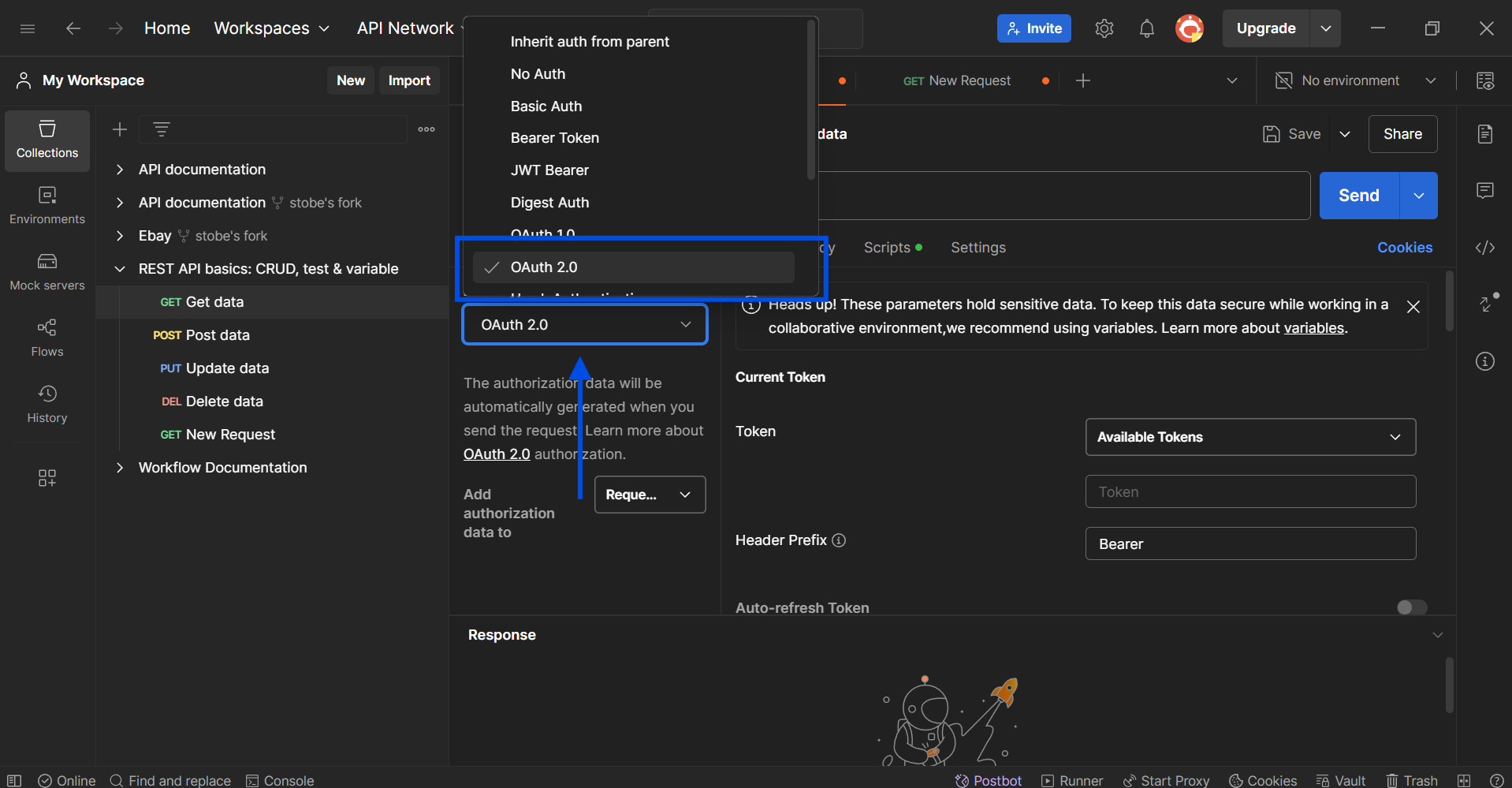
Task: Open the Available Tokens dropdown
Action: click(1250, 437)
